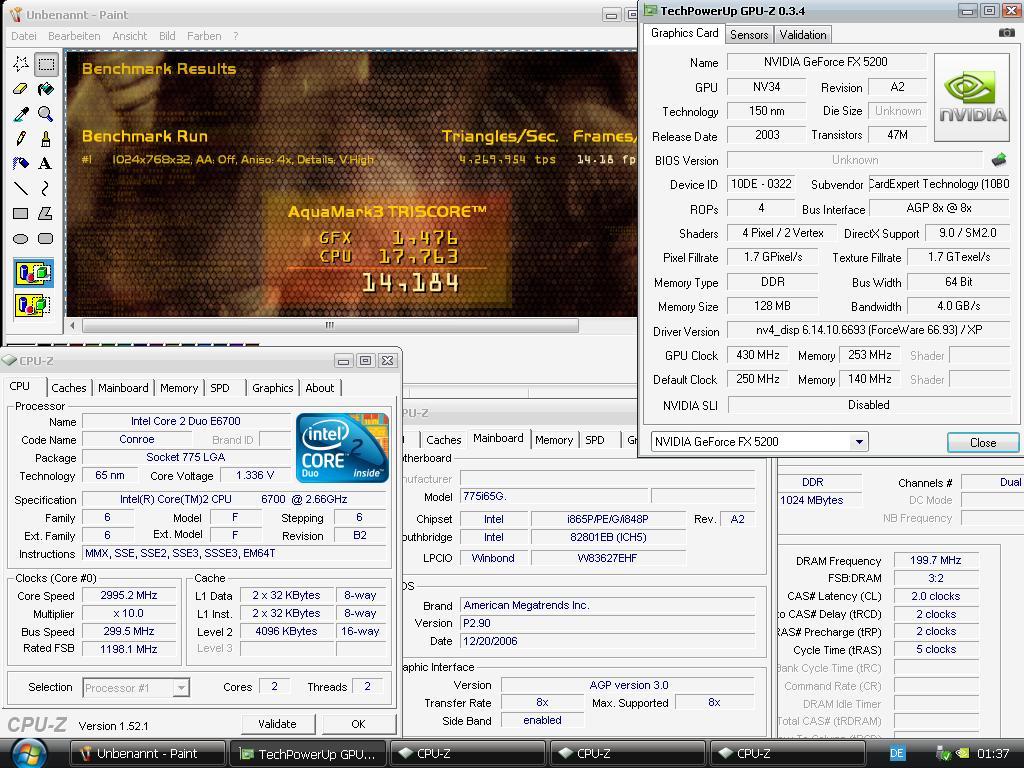Open the Processor #1 selection dropdown
1024x768 pixels.
[182, 688]
